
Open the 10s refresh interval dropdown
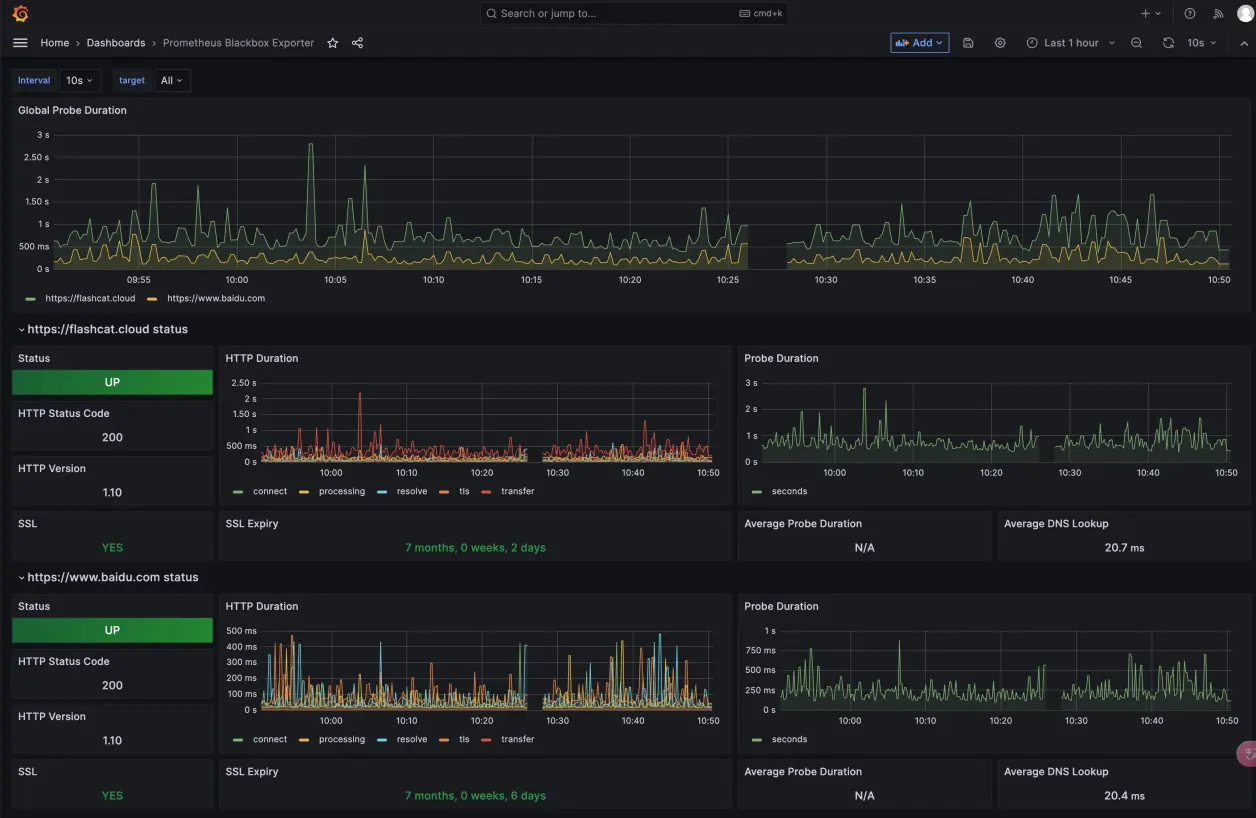(1202, 43)
